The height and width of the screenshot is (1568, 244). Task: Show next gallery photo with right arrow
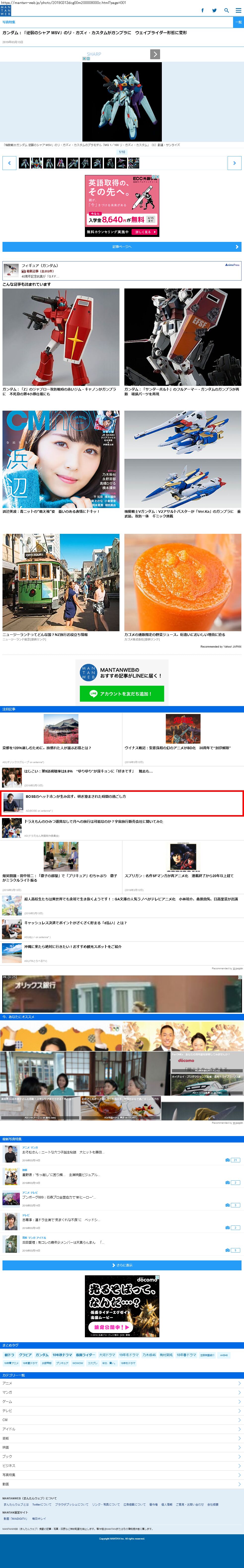(234, 163)
